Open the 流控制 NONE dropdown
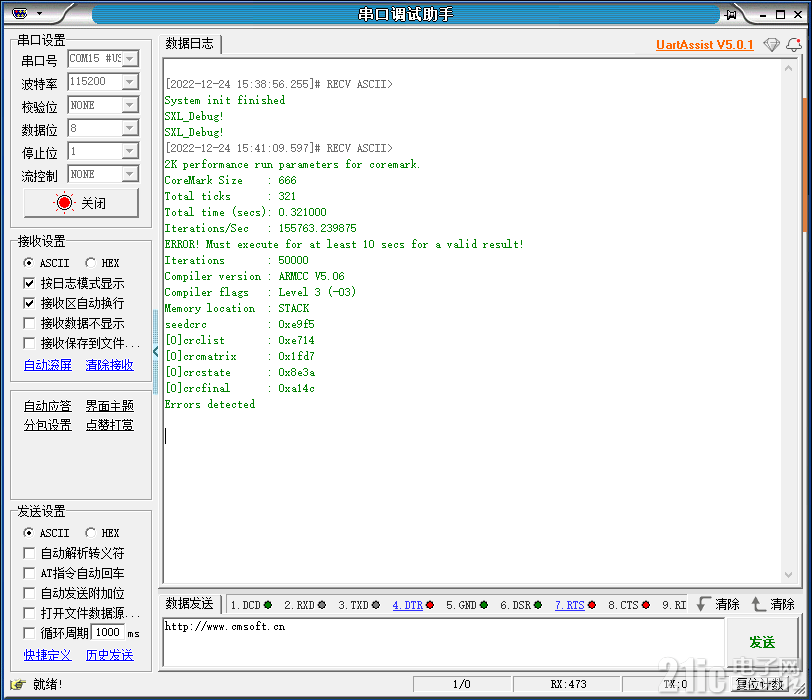 click(x=130, y=174)
